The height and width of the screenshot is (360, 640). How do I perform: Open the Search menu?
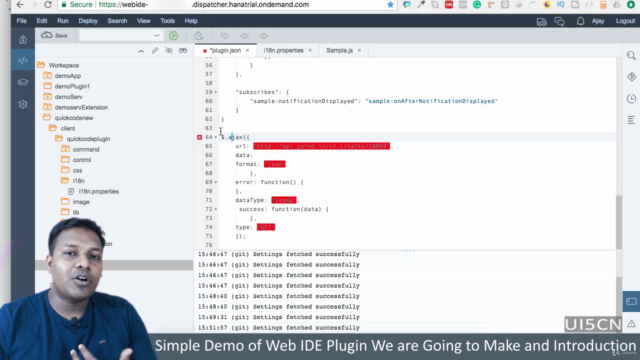117,21
